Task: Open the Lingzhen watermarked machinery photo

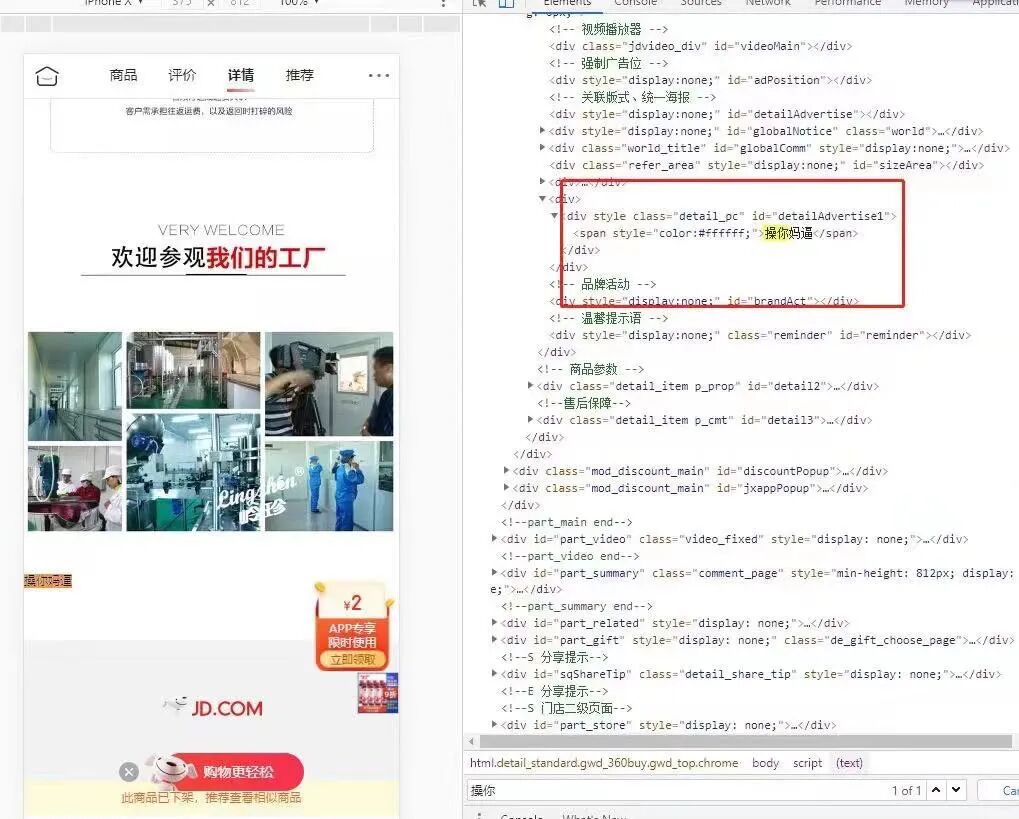Action: tap(193, 472)
